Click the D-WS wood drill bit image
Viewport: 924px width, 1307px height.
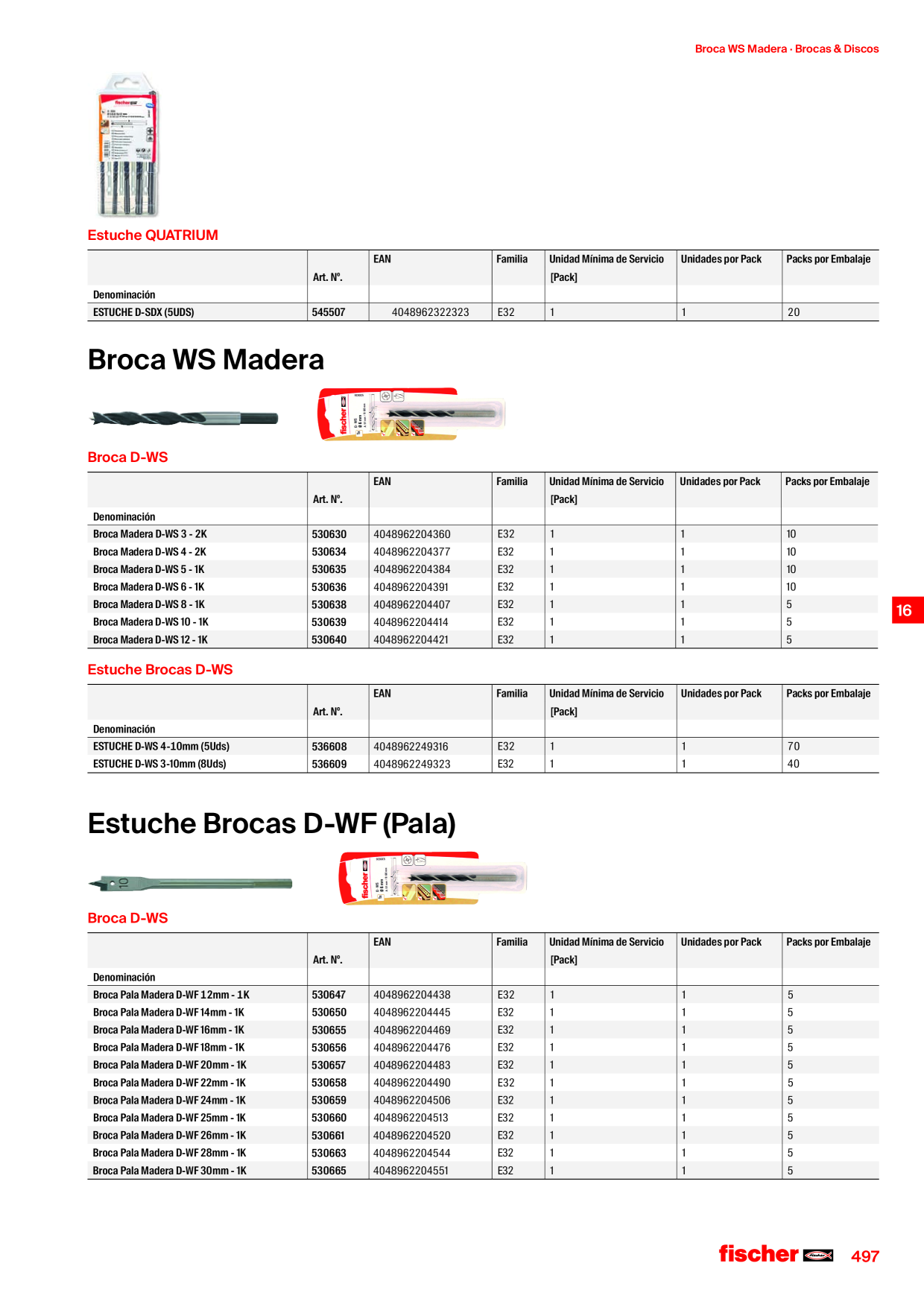pos(184,418)
